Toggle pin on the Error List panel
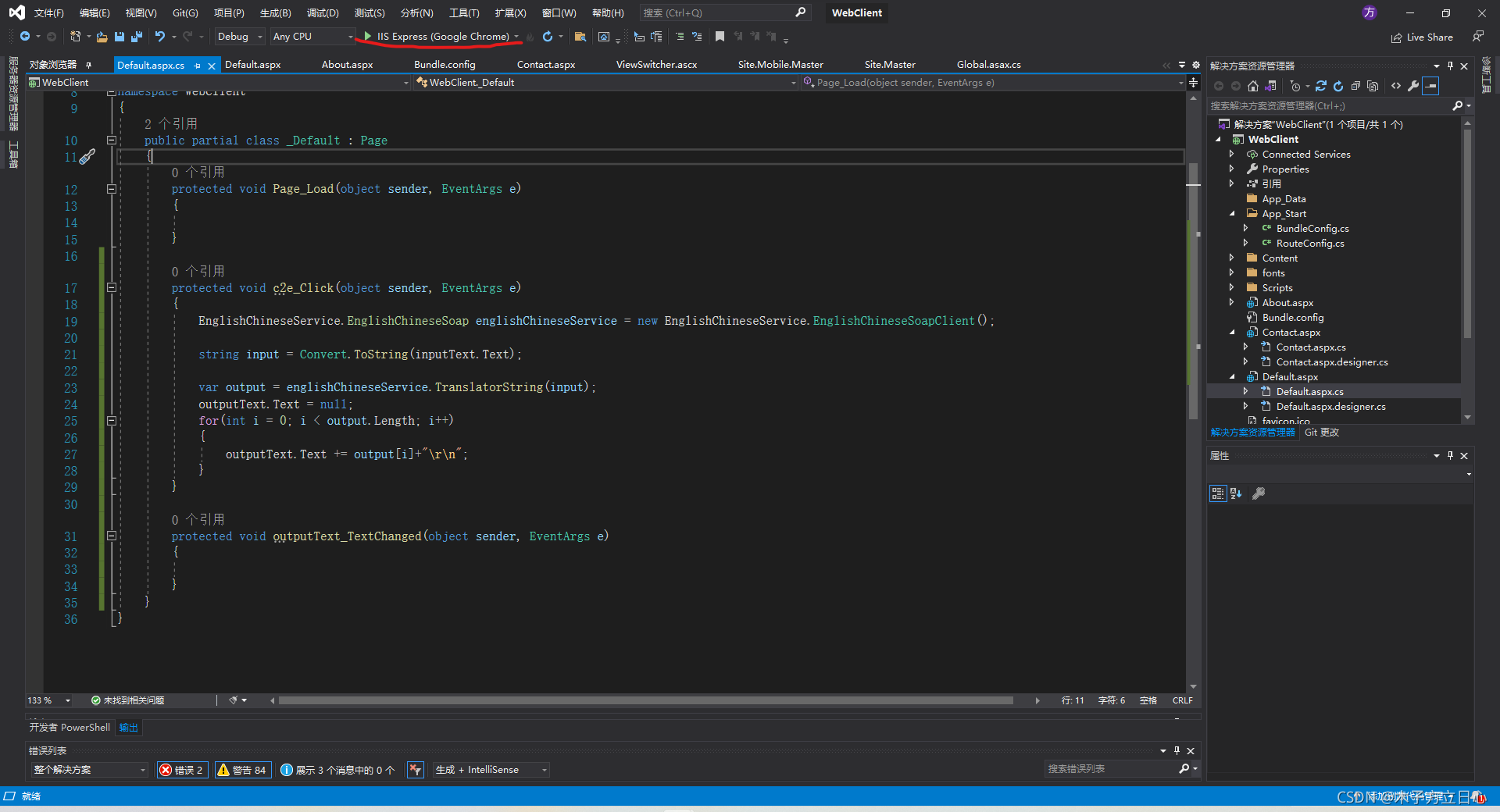The width and height of the screenshot is (1500, 812). [x=1177, y=750]
